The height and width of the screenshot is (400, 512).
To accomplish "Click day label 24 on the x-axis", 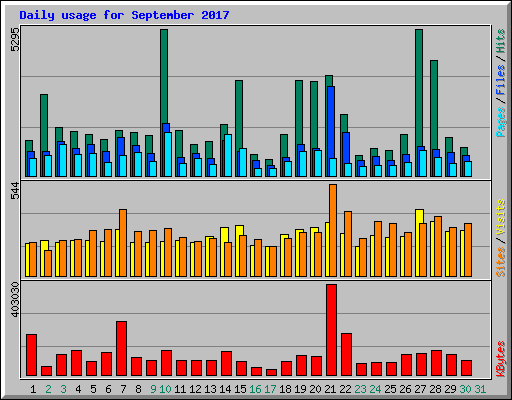I will (x=375, y=389).
